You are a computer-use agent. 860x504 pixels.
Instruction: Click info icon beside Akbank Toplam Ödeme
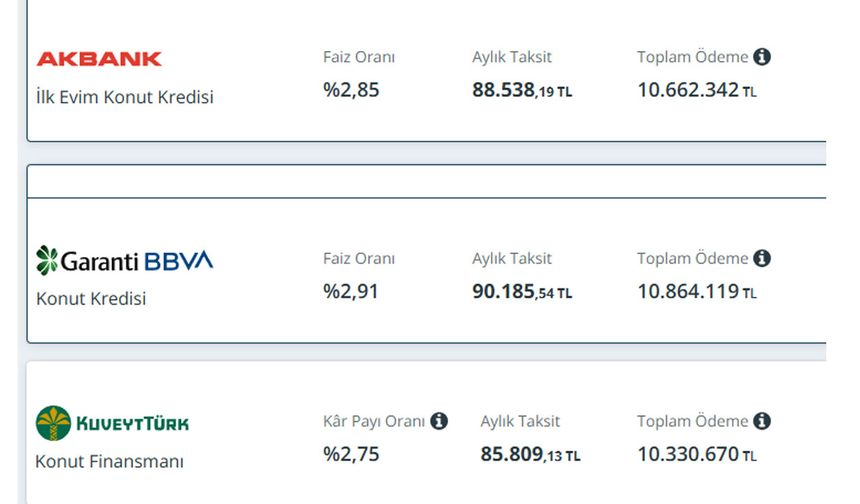tap(762, 57)
